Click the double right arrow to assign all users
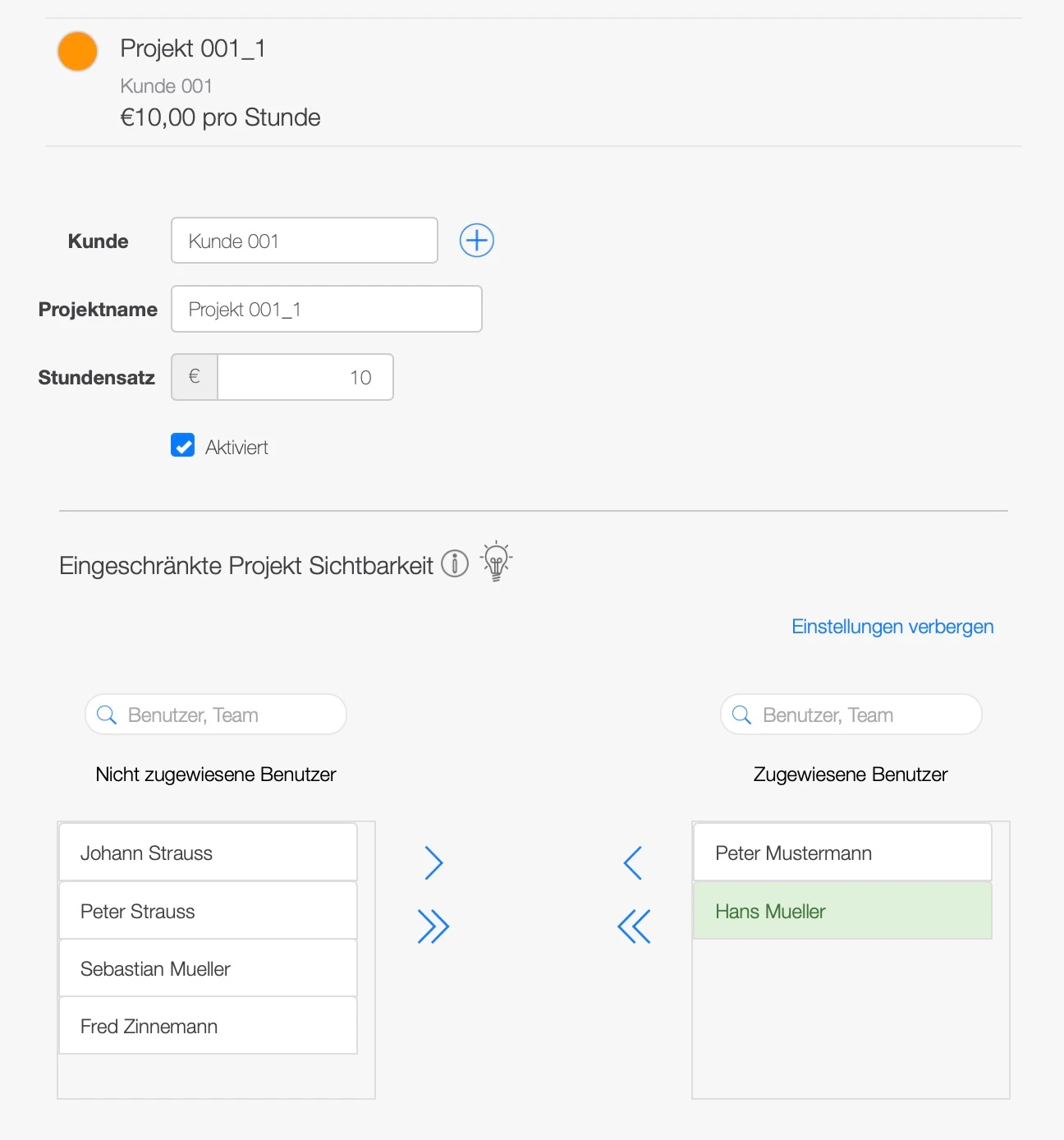 (433, 926)
